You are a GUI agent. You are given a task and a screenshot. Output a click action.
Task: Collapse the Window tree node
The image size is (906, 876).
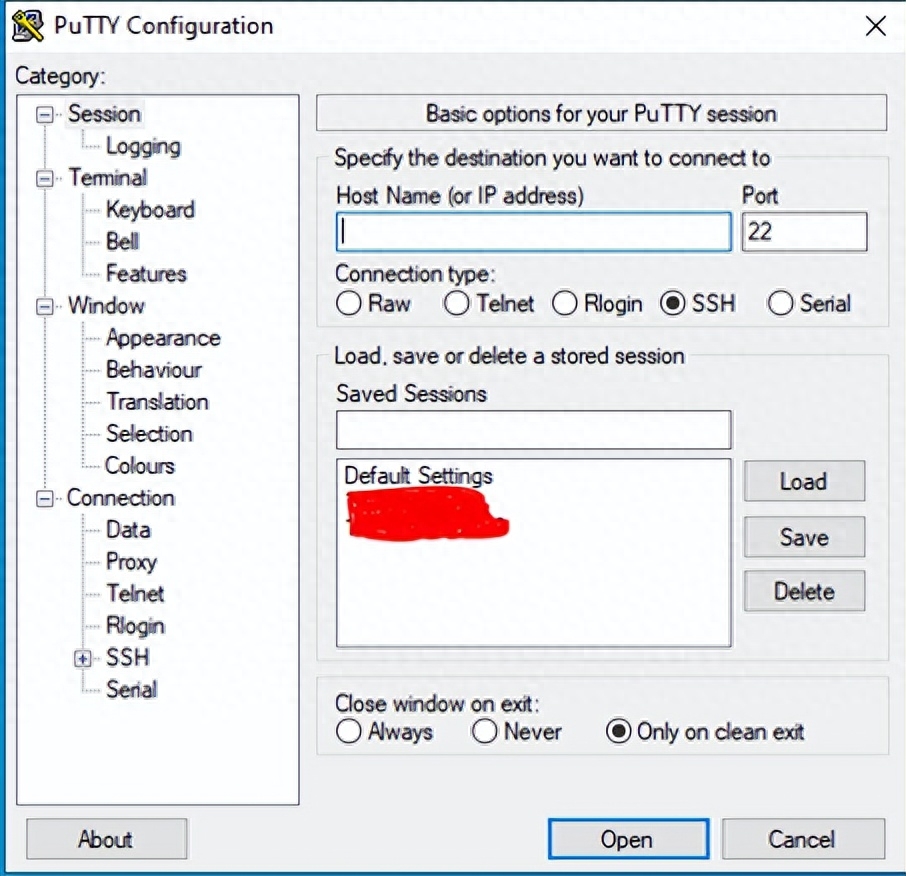pos(44,306)
